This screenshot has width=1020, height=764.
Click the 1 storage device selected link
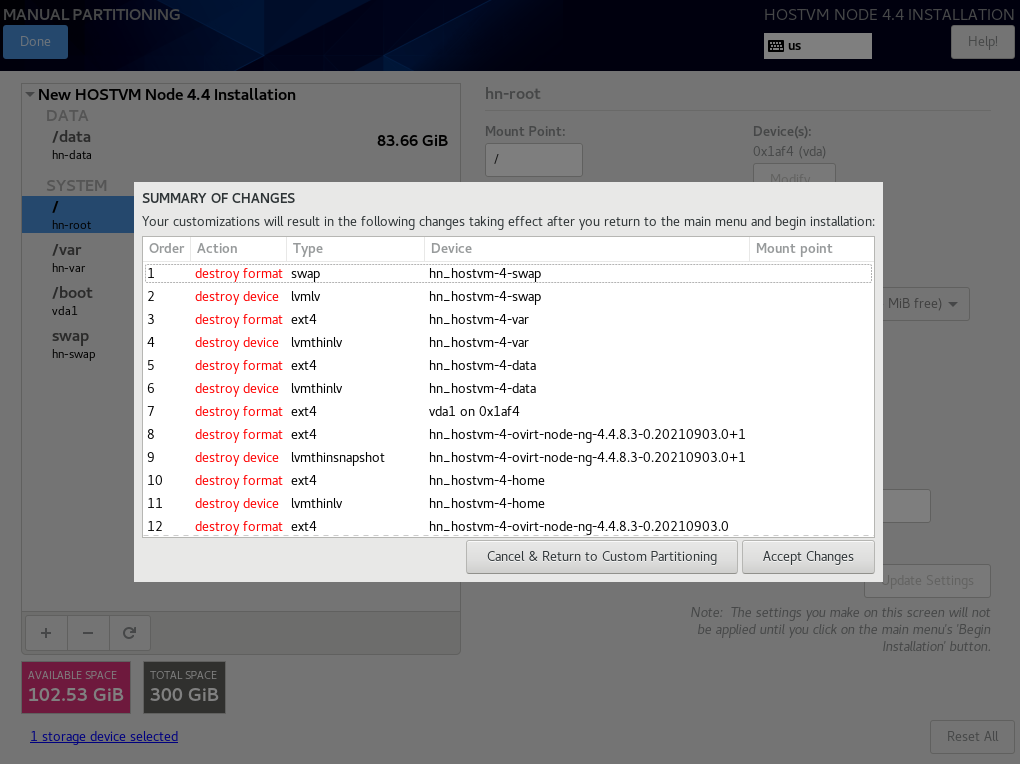point(104,737)
